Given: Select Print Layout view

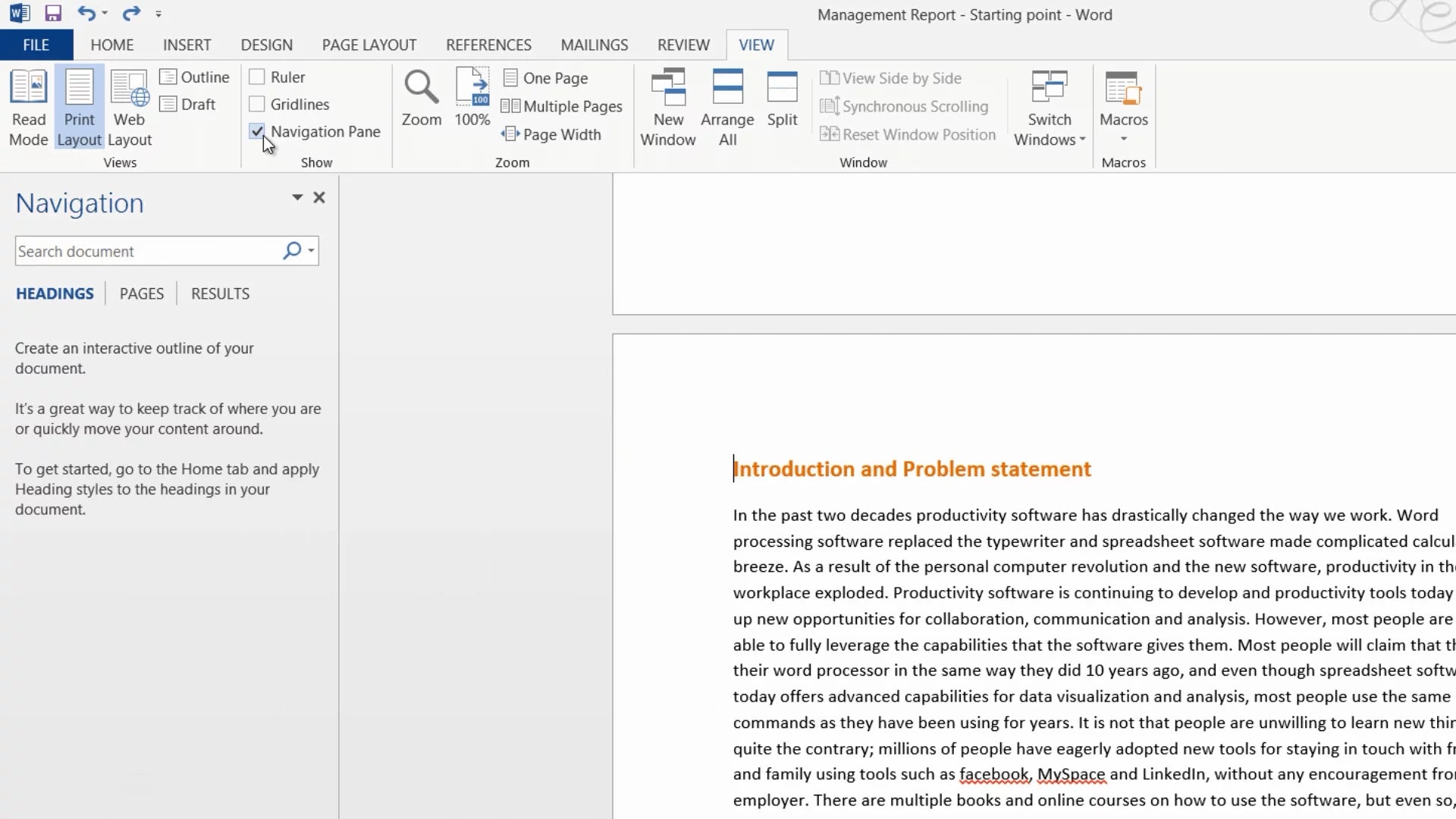Looking at the screenshot, I should (79, 107).
